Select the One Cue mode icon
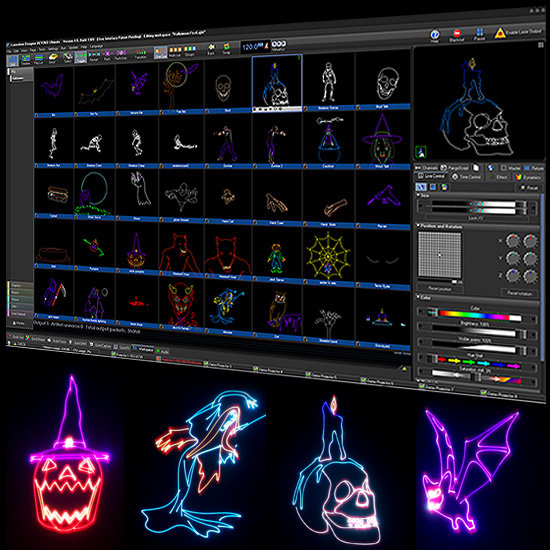The height and width of the screenshot is (550, 550). [x=161, y=53]
